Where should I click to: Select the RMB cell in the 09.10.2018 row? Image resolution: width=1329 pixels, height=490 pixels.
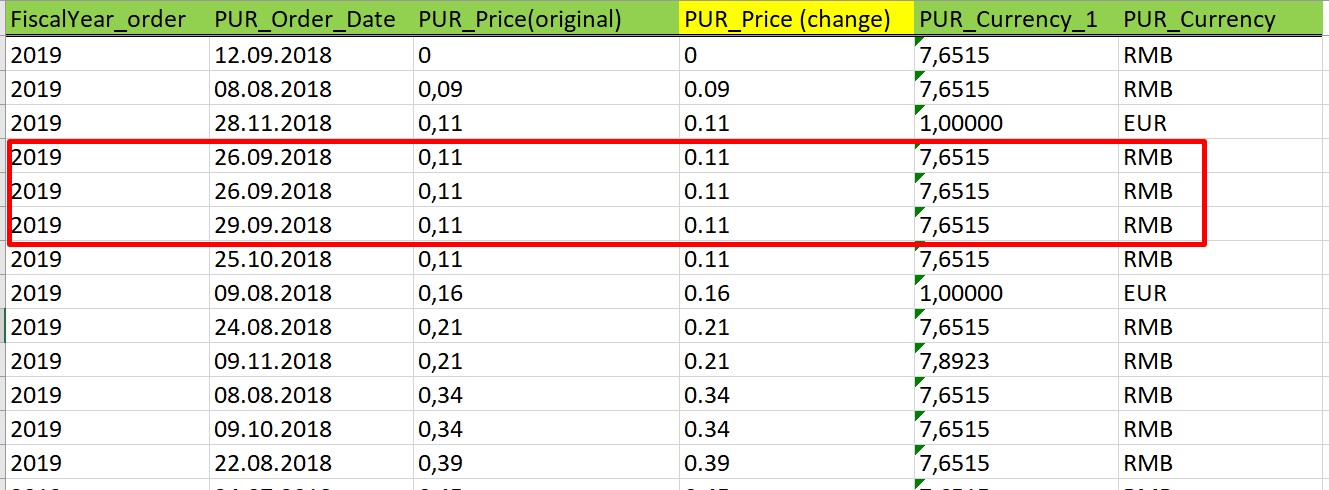click(1147, 429)
